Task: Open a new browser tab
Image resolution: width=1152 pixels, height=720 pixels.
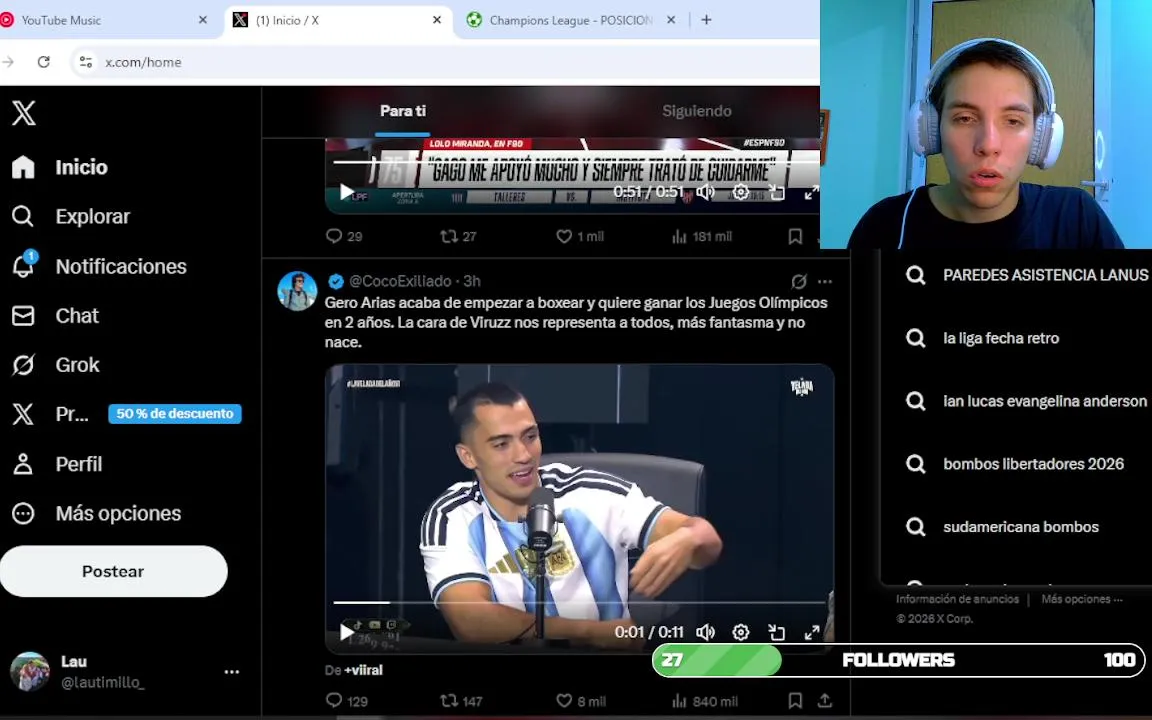Action: (x=706, y=20)
